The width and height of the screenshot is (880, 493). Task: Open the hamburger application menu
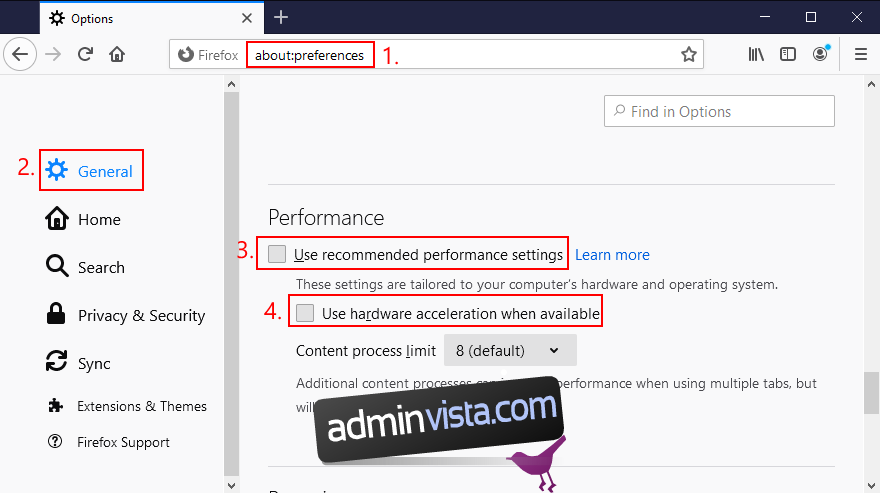click(x=861, y=54)
